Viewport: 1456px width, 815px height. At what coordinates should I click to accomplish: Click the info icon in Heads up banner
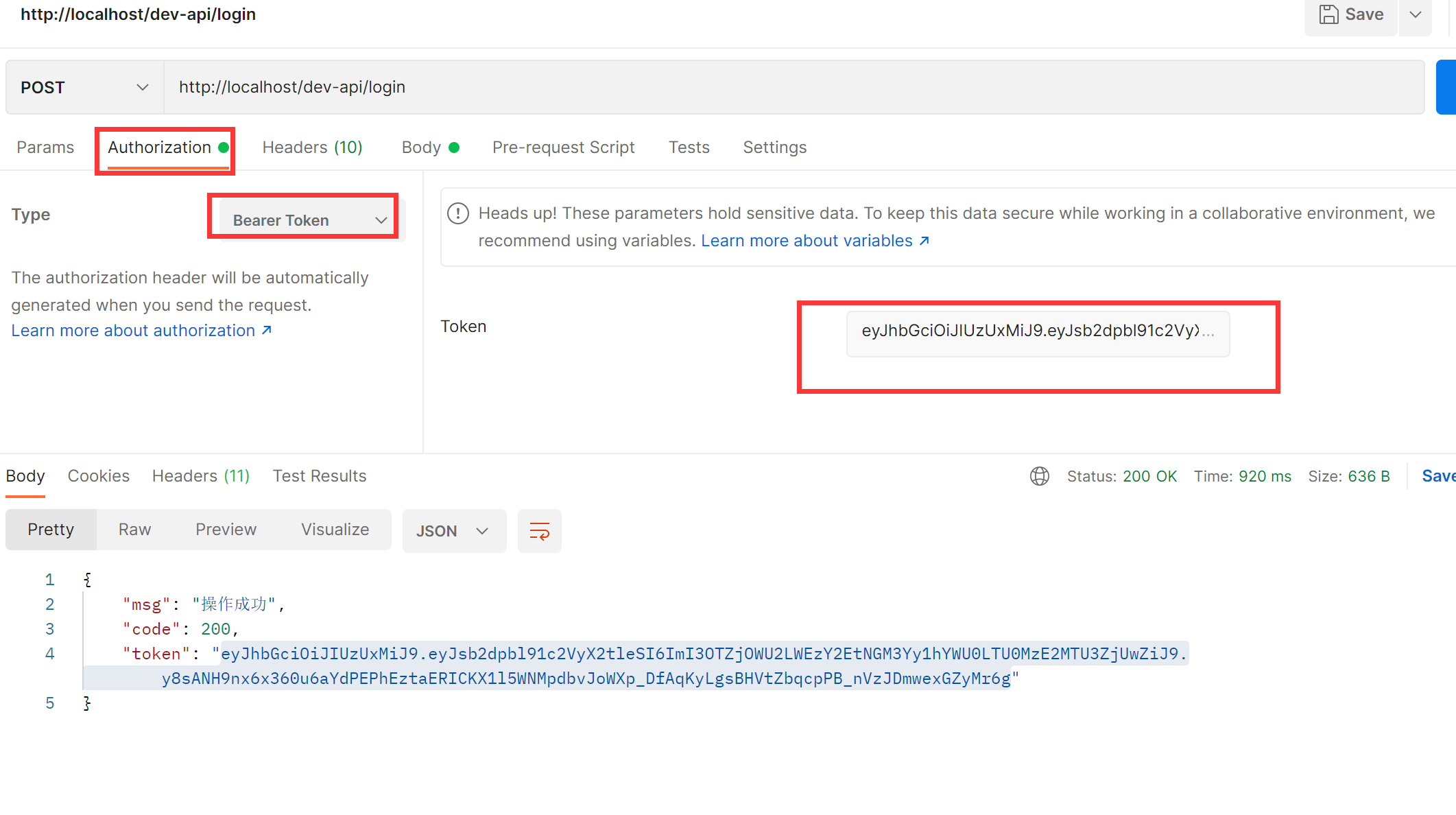(x=457, y=213)
